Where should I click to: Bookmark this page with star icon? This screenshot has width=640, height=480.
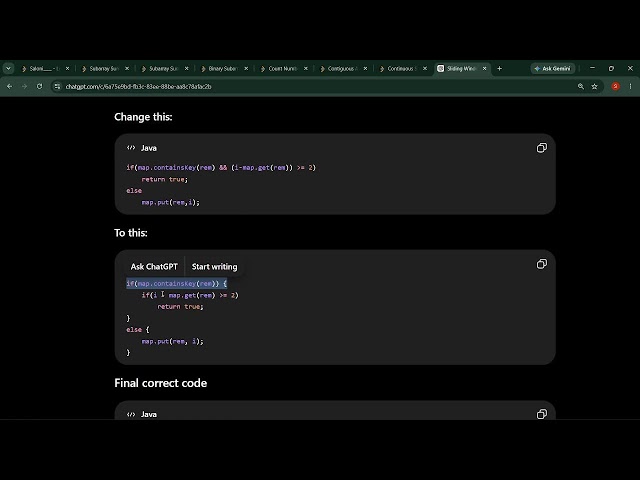click(594, 87)
